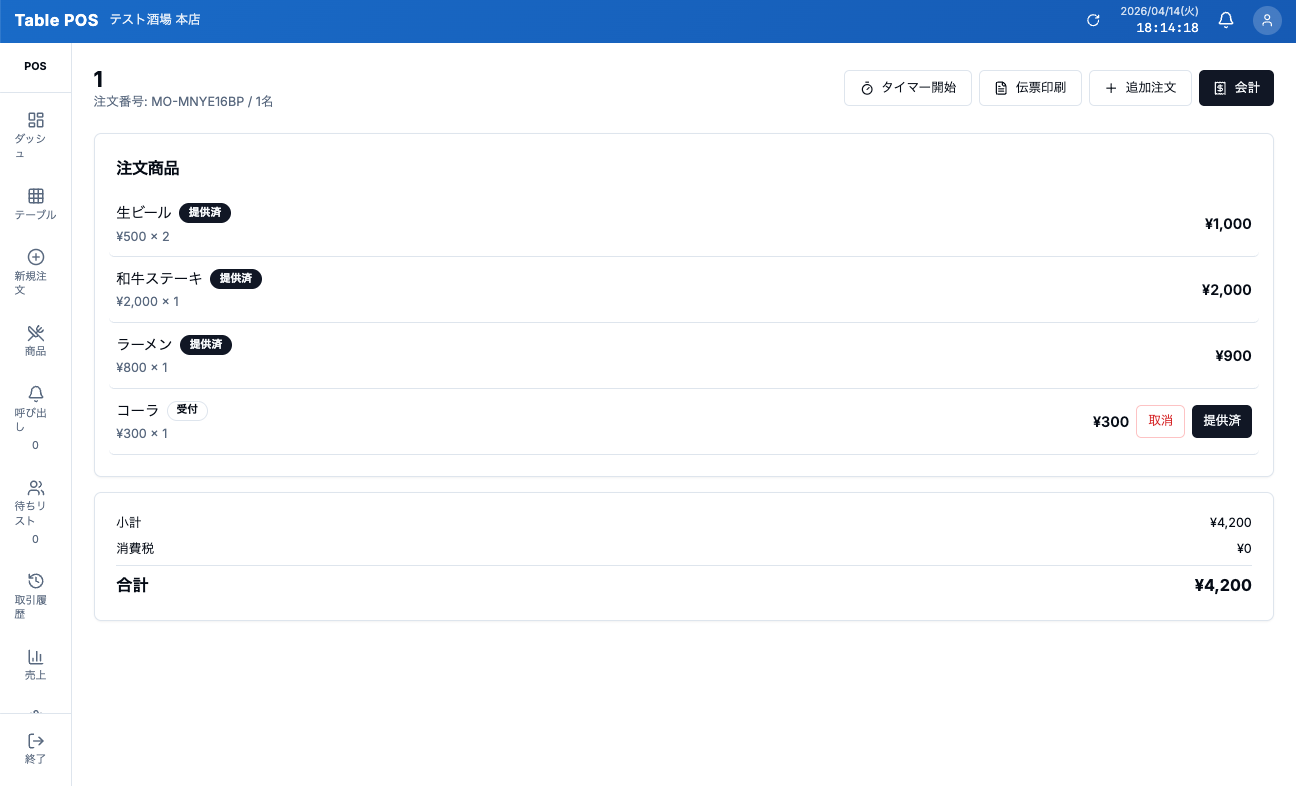Click the ¥0 tax amount

[x=1244, y=549]
